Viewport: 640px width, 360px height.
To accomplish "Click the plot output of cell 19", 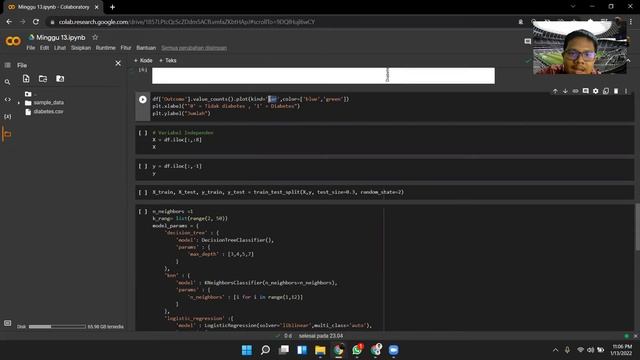I will tap(323, 76).
